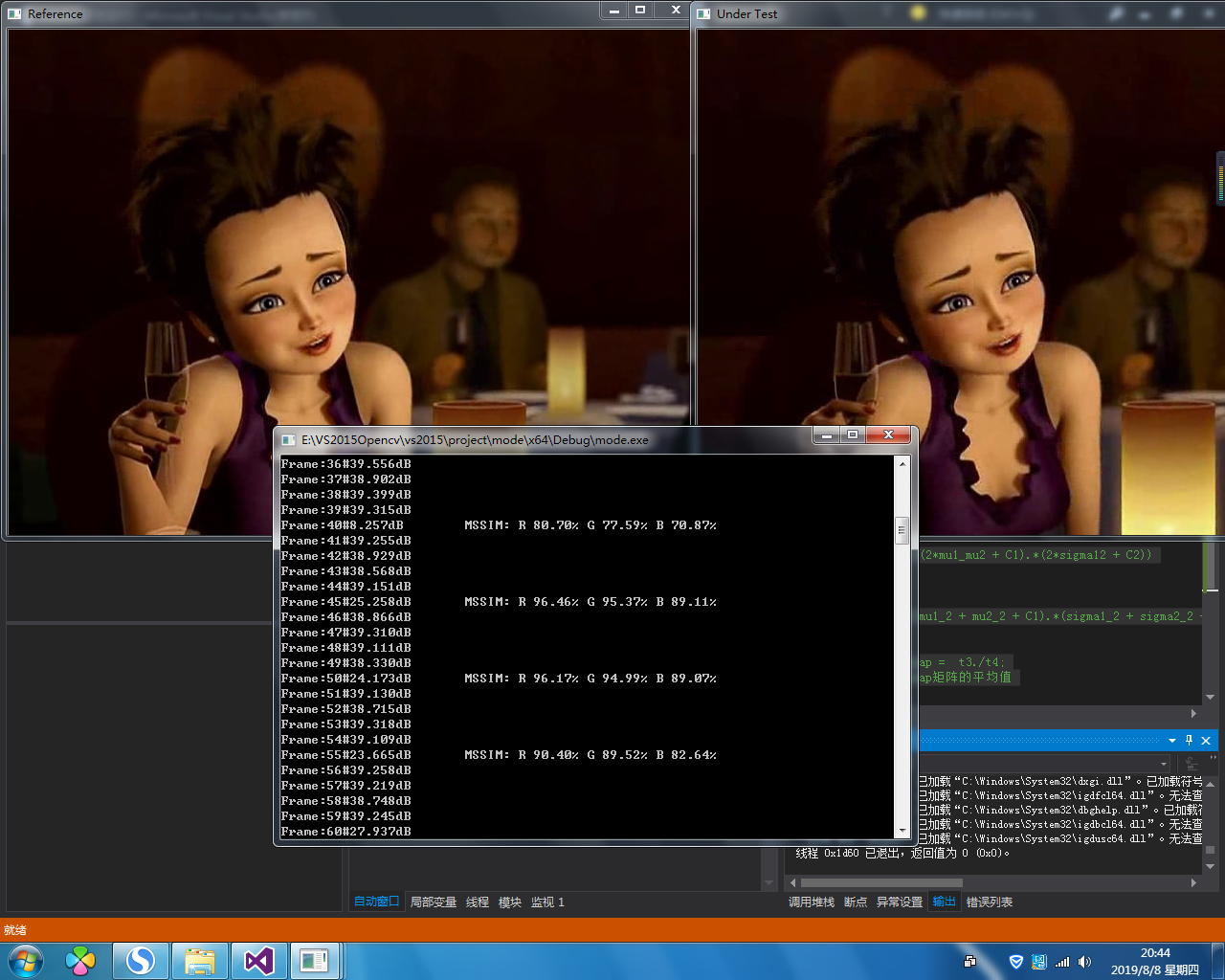Click the clear-all output toolbar icon
Viewport: 1225px width, 980px height.
click(1192, 764)
